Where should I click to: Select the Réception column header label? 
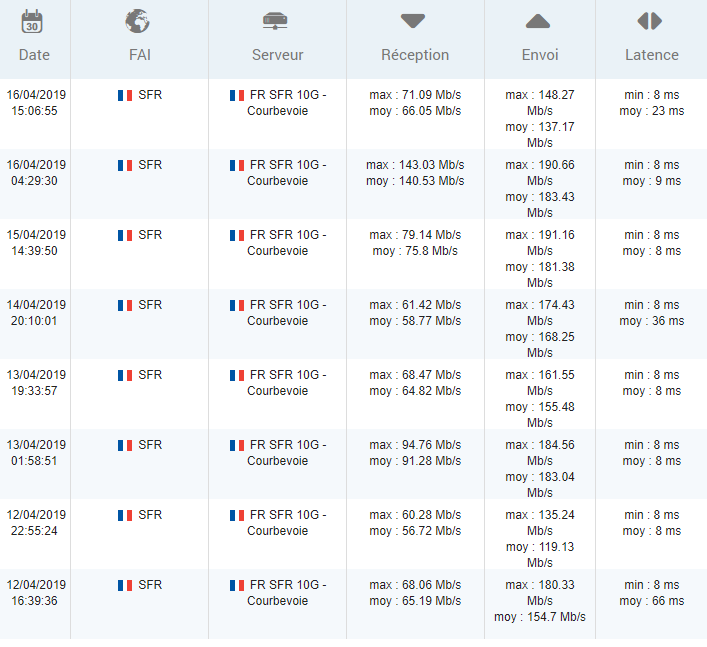click(415, 55)
